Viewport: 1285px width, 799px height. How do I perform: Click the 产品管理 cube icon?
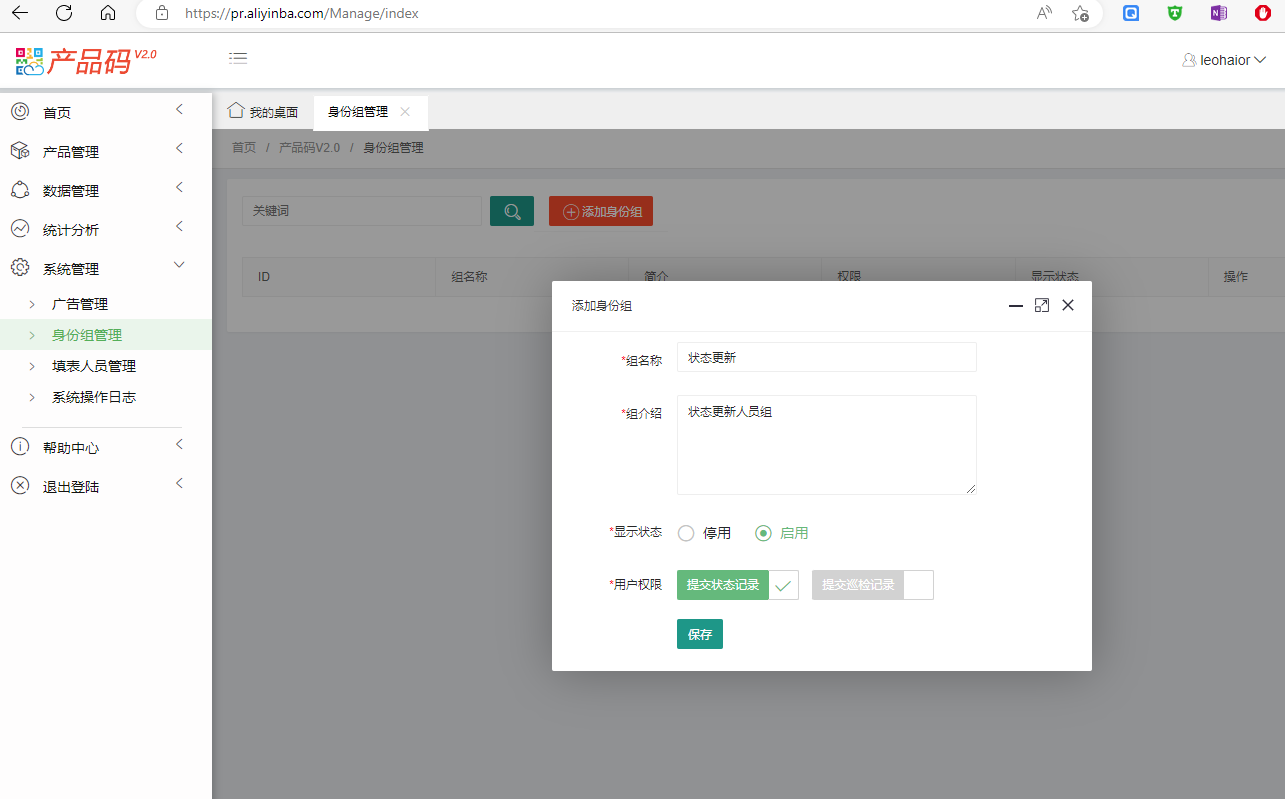(x=20, y=151)
